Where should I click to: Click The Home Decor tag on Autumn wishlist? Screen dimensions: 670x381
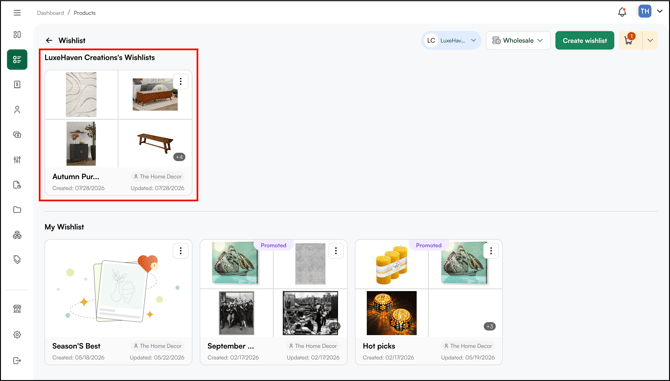click(x=157, y=176)
